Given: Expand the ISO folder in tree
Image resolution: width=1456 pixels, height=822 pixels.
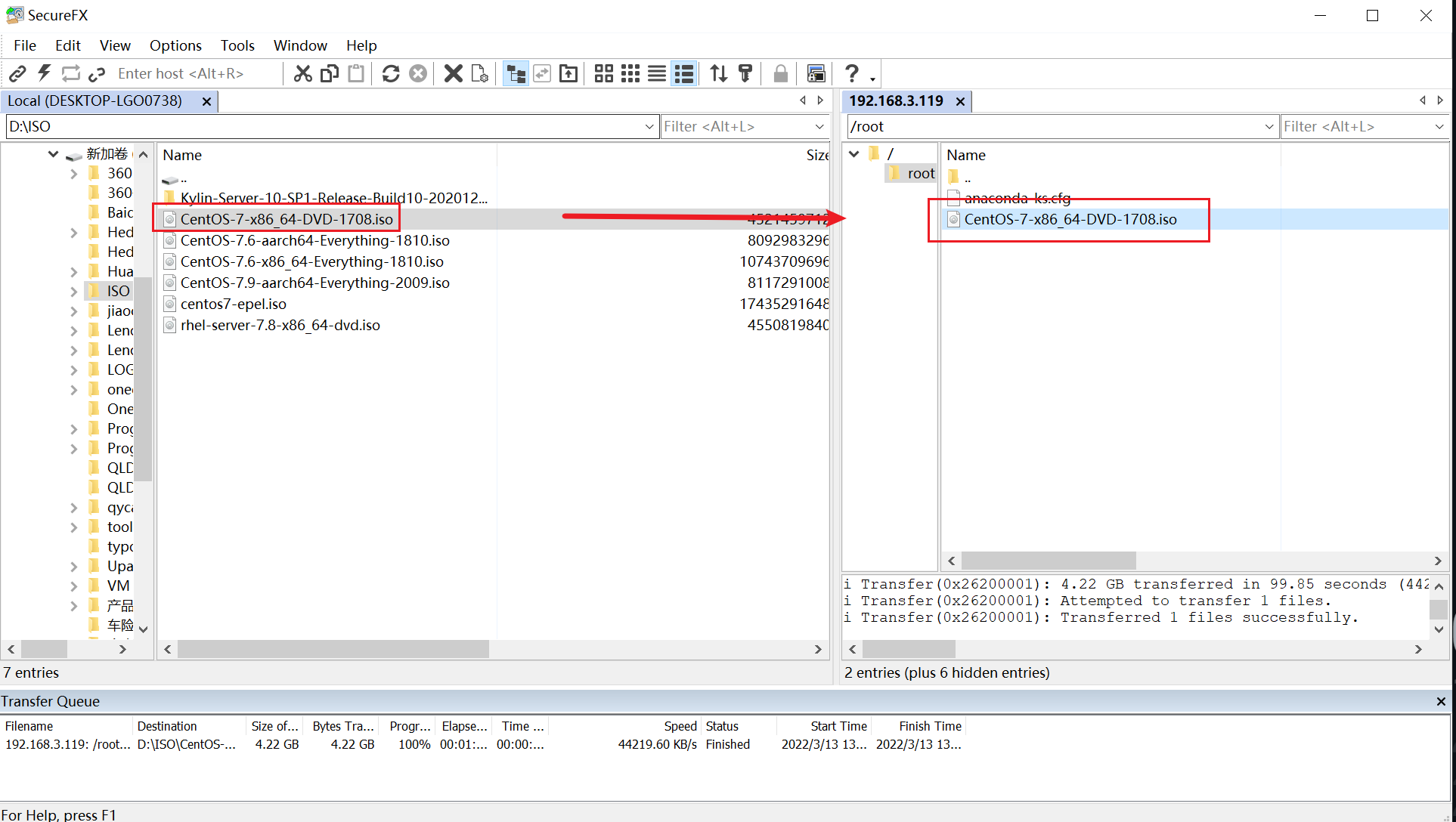Looking at the screenshot, I should point(73,292).
